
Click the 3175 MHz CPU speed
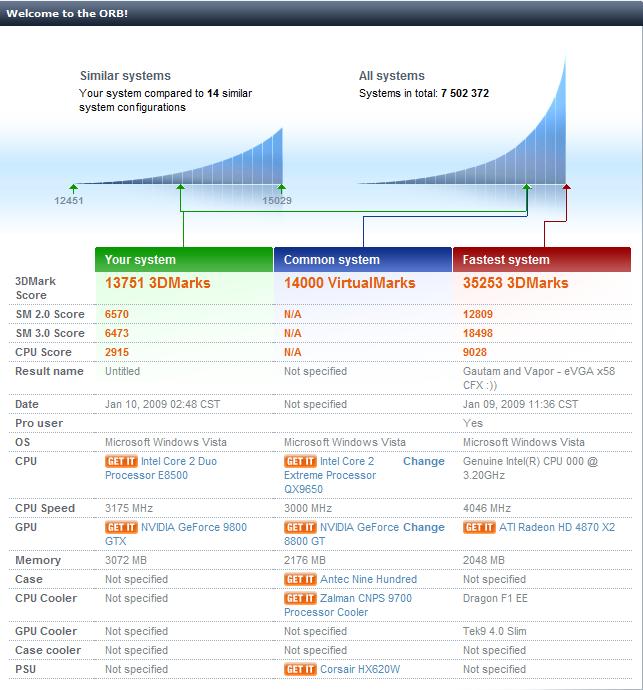(129, 508)
